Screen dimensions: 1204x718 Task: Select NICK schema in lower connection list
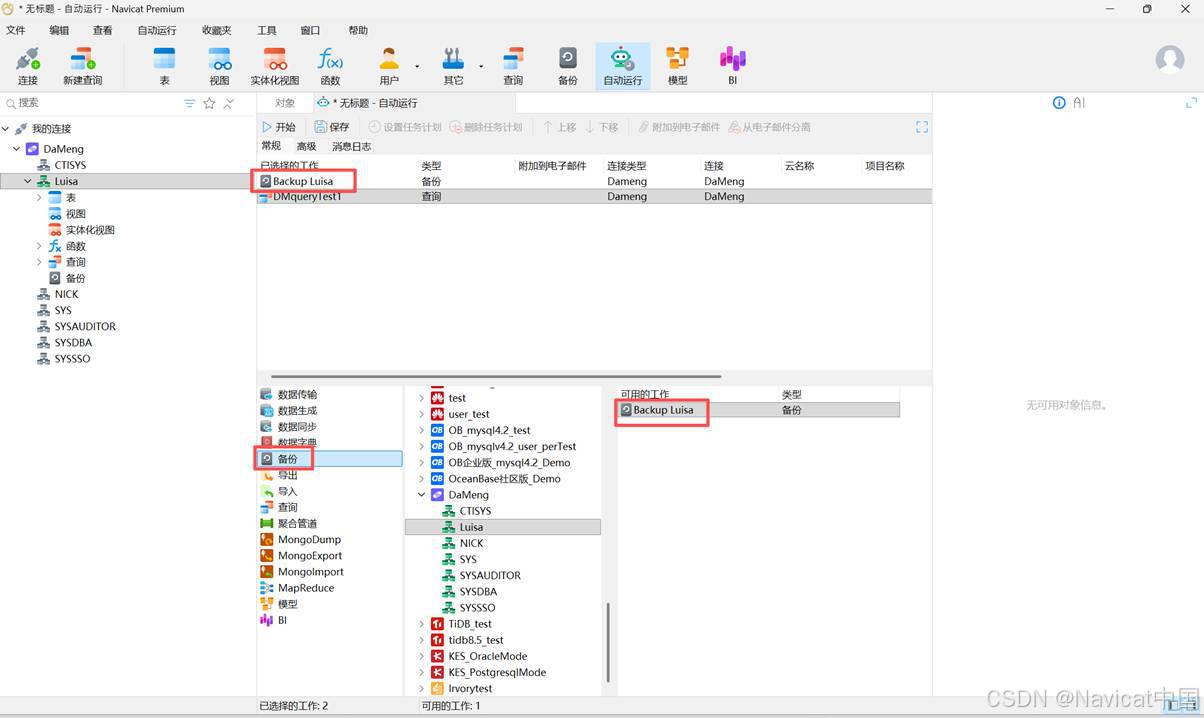[471, 544]
